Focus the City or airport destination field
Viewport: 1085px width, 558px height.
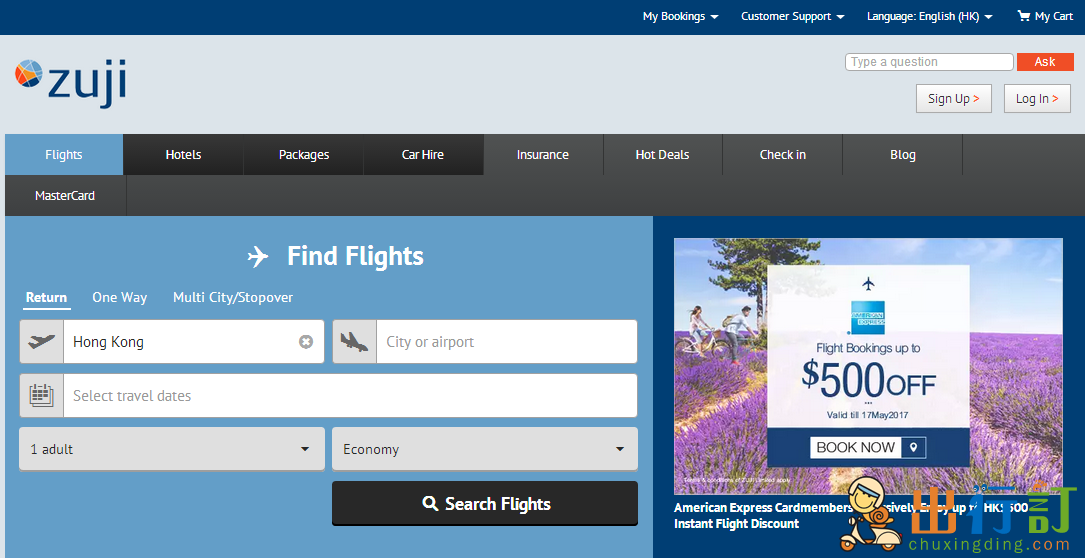click(507, 341)
